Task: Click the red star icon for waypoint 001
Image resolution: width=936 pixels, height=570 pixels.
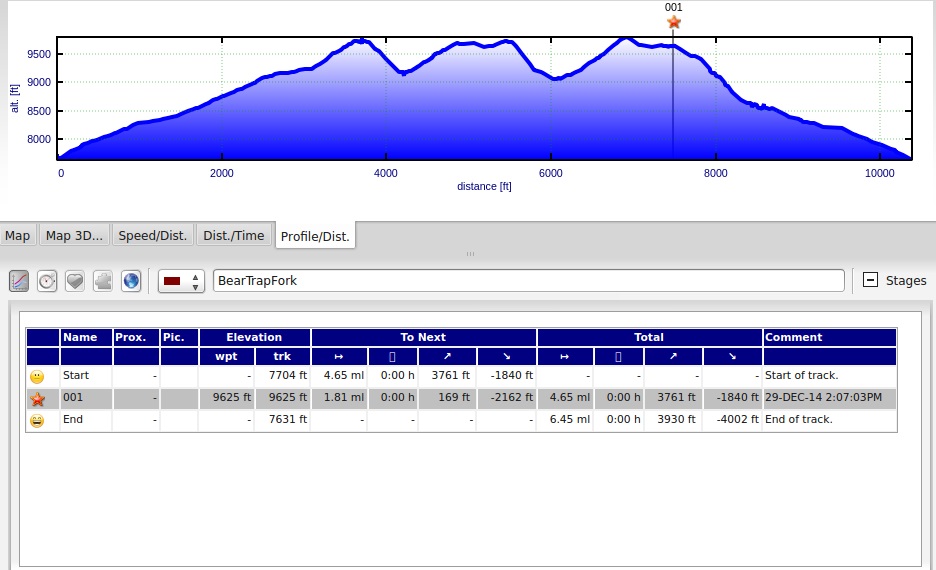Action: (x=37, y=398)
